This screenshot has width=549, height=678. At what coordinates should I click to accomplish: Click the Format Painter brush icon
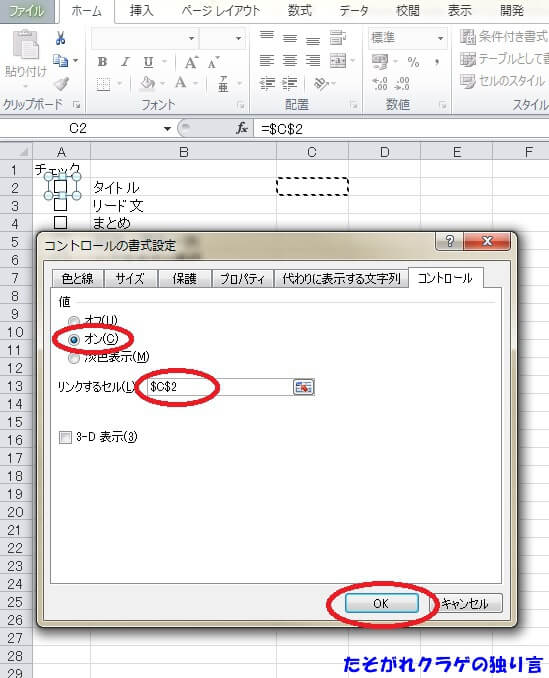click(61, 83)
